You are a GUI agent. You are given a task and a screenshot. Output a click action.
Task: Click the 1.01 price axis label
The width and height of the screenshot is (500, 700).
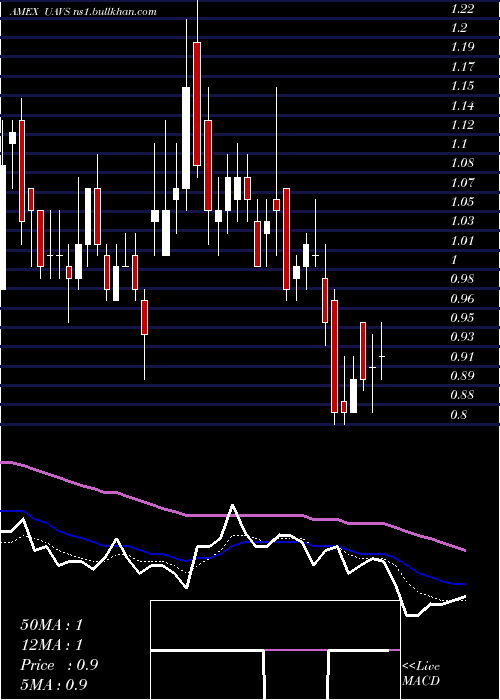coord(463,241)
